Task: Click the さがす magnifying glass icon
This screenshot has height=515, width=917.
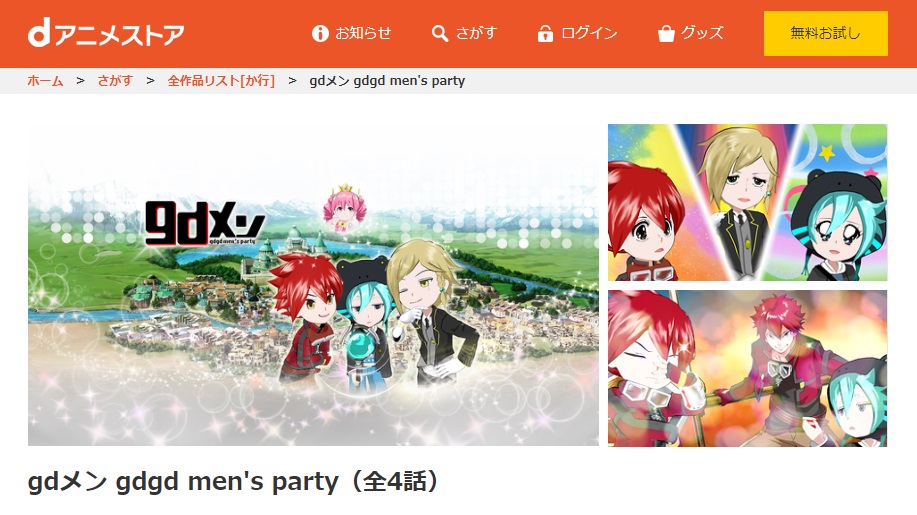Action: 440,33
